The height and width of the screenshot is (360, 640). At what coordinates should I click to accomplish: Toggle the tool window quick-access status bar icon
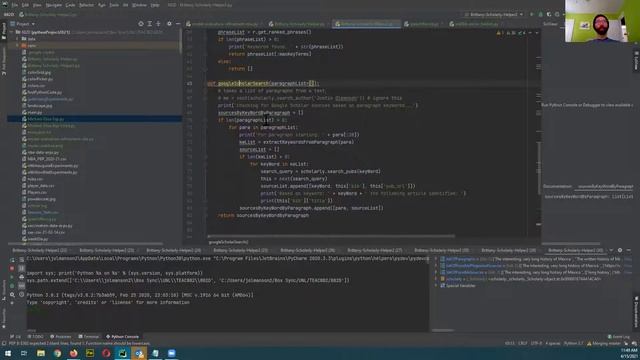pyautogui.click(x=4, y=344)
